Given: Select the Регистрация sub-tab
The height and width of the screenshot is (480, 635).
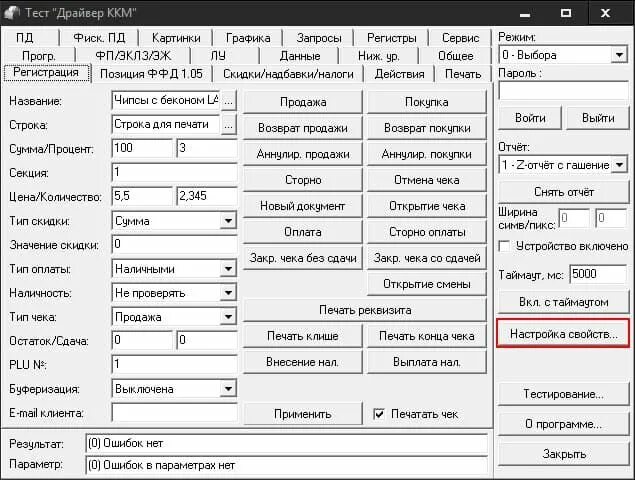Looking at the screenshot, I should [46, 73].
